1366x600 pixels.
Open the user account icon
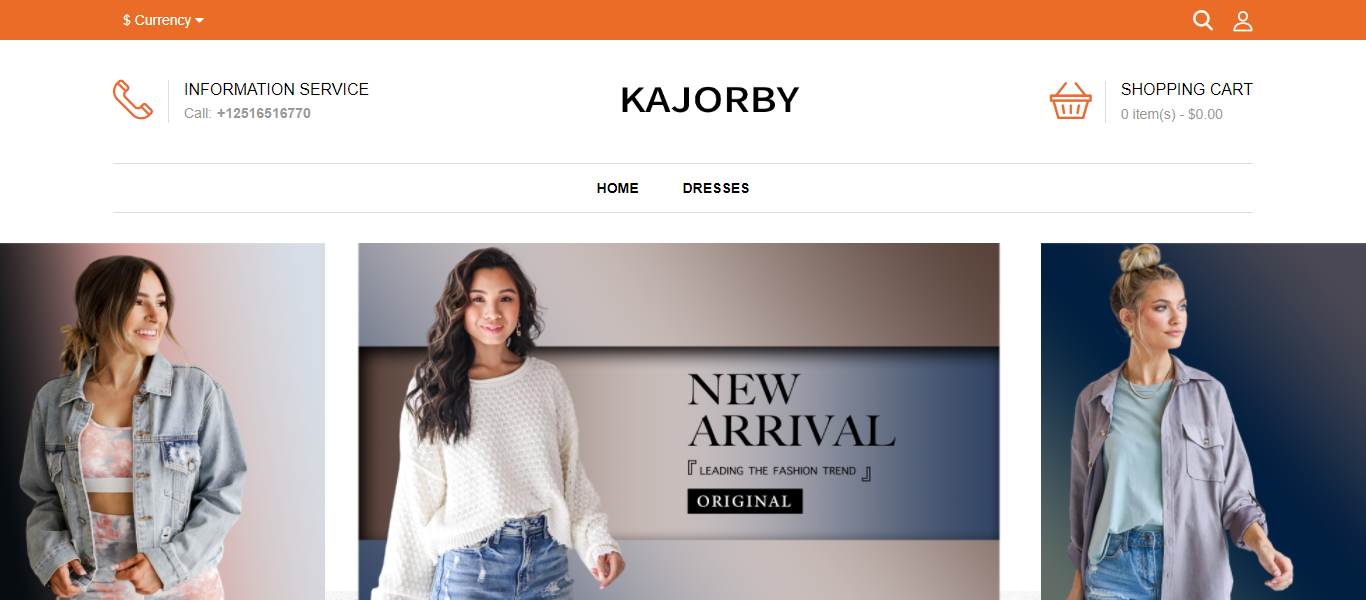1243,20
